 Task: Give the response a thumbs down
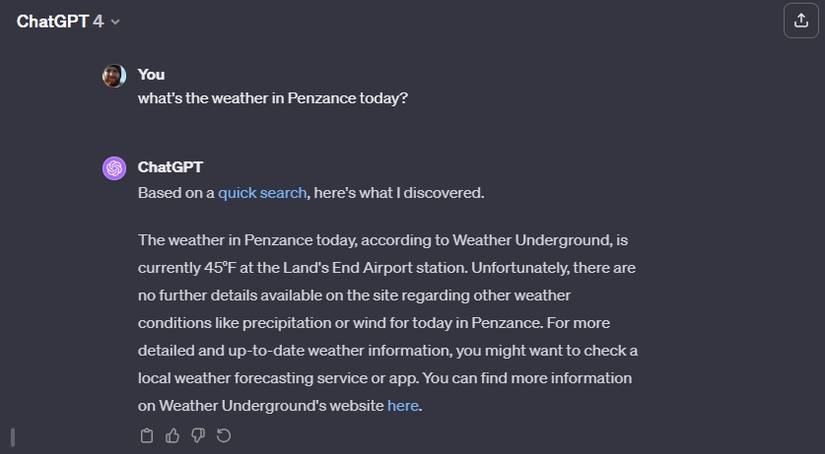click(x=198, y=435)
